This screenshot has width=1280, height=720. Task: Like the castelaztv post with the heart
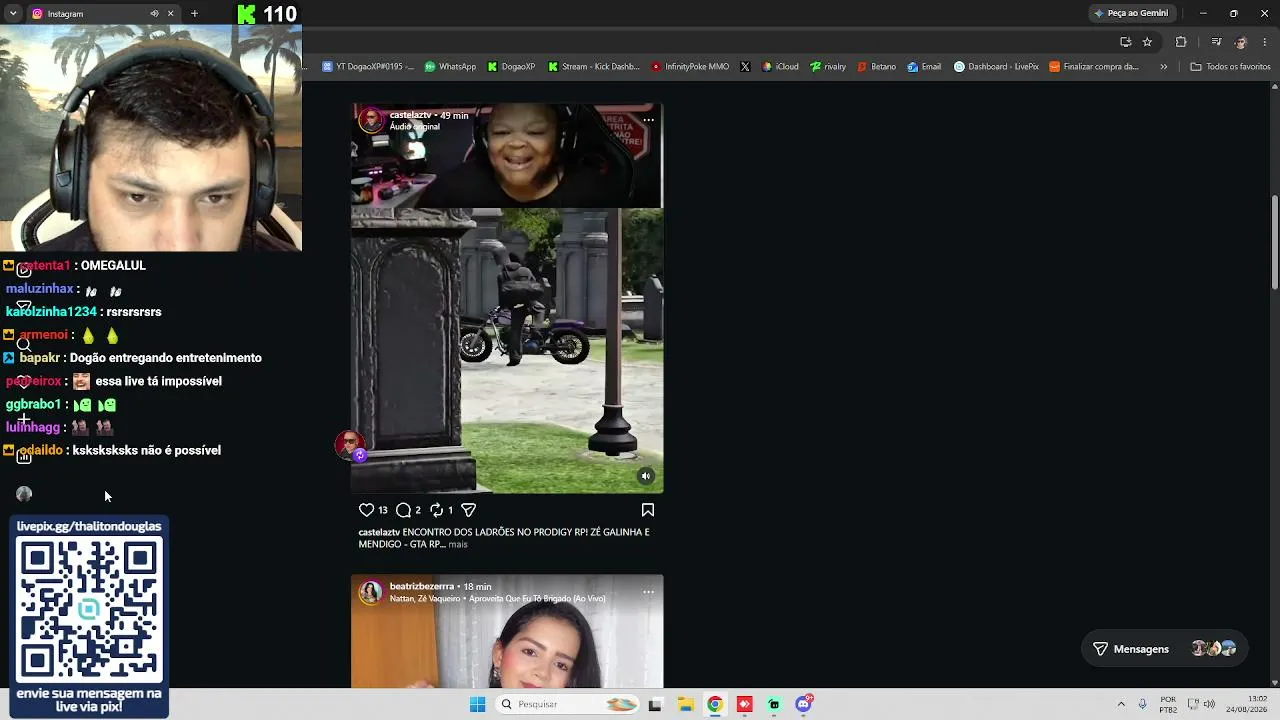click(366, 510)
